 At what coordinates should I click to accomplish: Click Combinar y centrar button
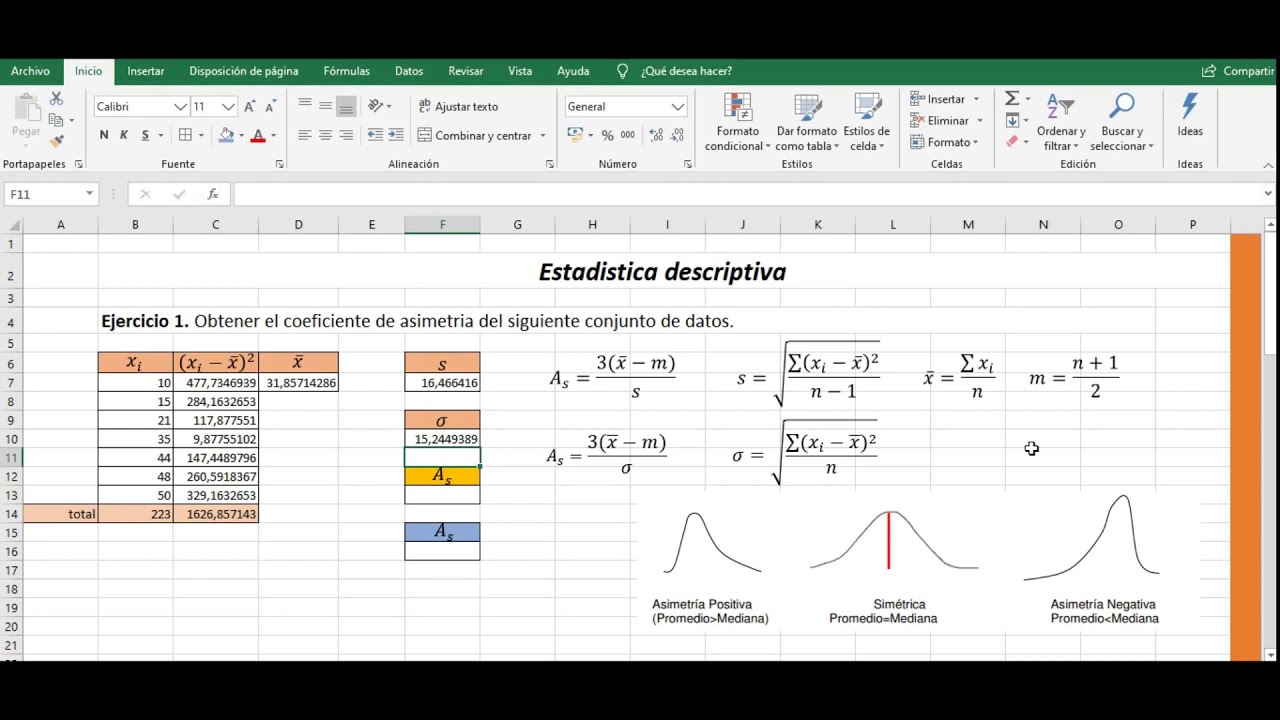[475, 135]
